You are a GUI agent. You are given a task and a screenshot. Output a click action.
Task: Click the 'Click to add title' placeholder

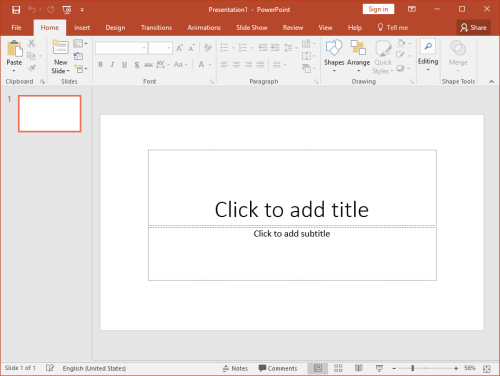click(292, 188)
